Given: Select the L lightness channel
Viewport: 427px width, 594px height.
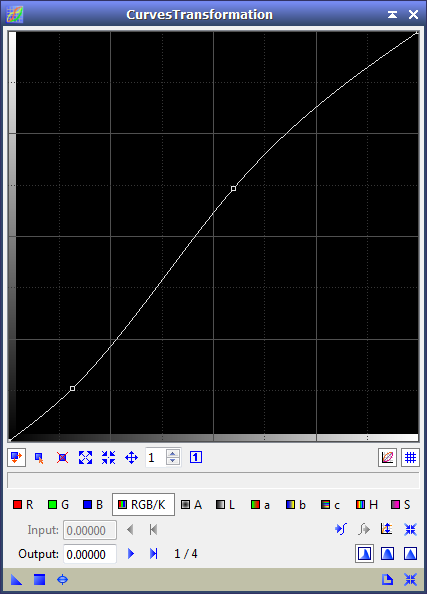Looking at the screenshot, I should [225, 505].
